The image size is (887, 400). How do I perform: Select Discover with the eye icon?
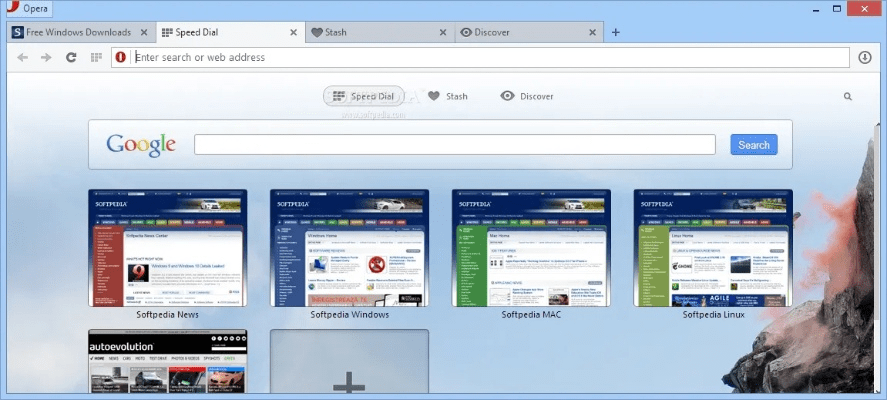[x=527, y=96]
